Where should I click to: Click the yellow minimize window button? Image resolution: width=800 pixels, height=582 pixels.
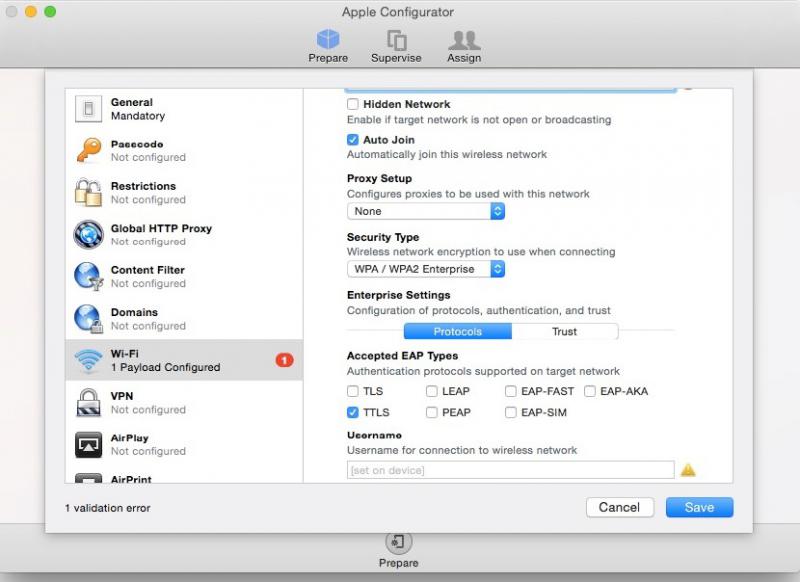(x=31, y=11)
